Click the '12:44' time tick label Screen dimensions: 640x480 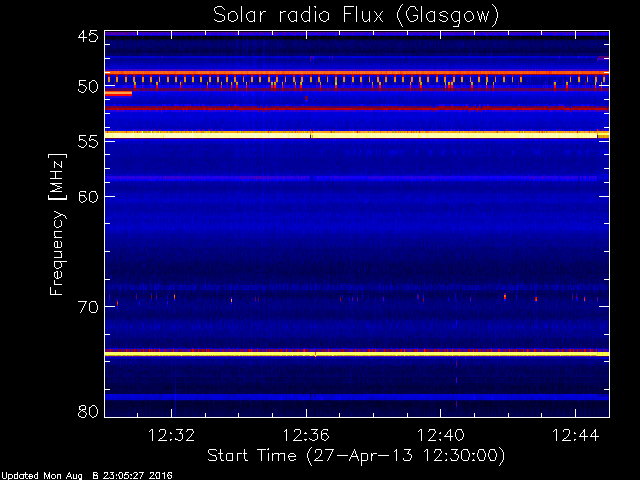[576, 435]
